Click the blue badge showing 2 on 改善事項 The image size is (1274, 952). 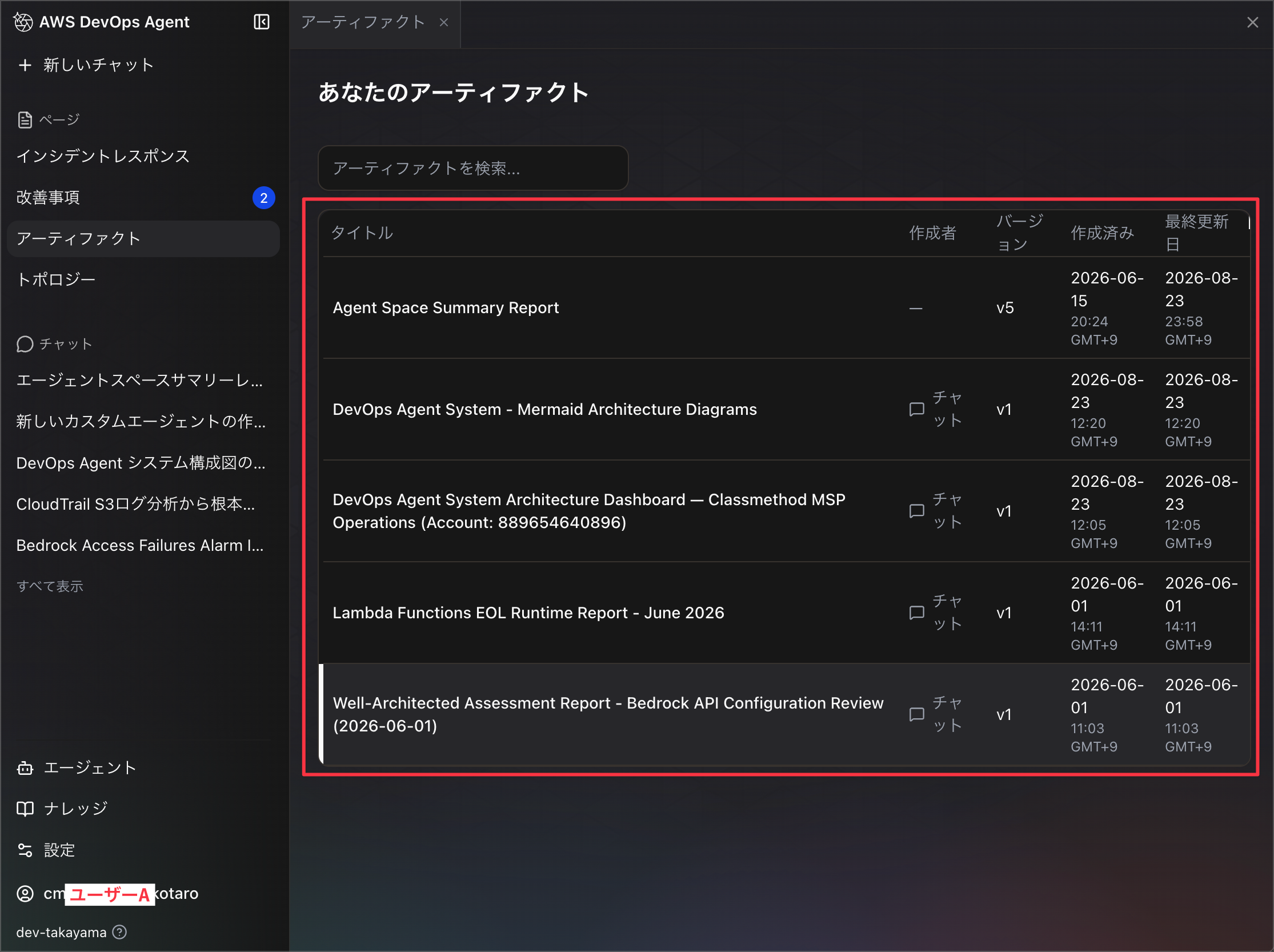(x=264, y=198)
